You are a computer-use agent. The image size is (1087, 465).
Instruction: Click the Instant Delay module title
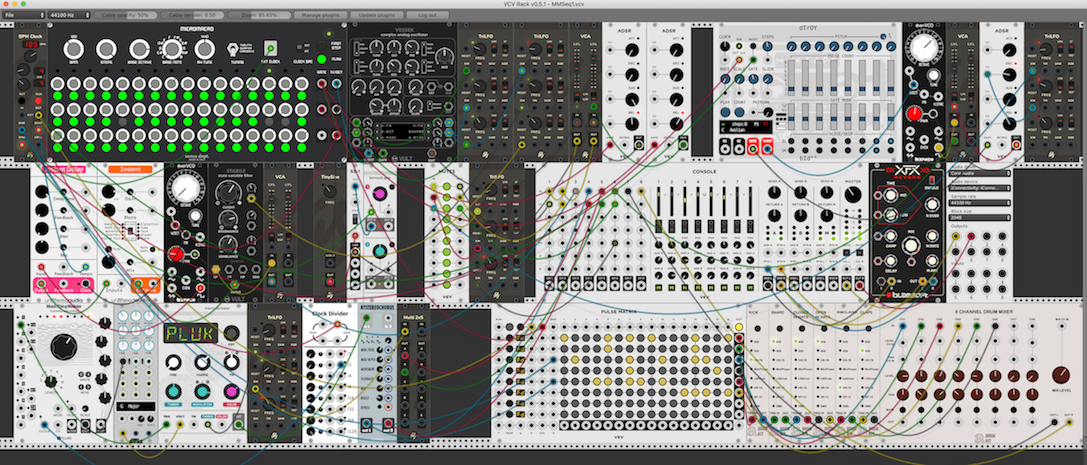(x=65, y=168)
